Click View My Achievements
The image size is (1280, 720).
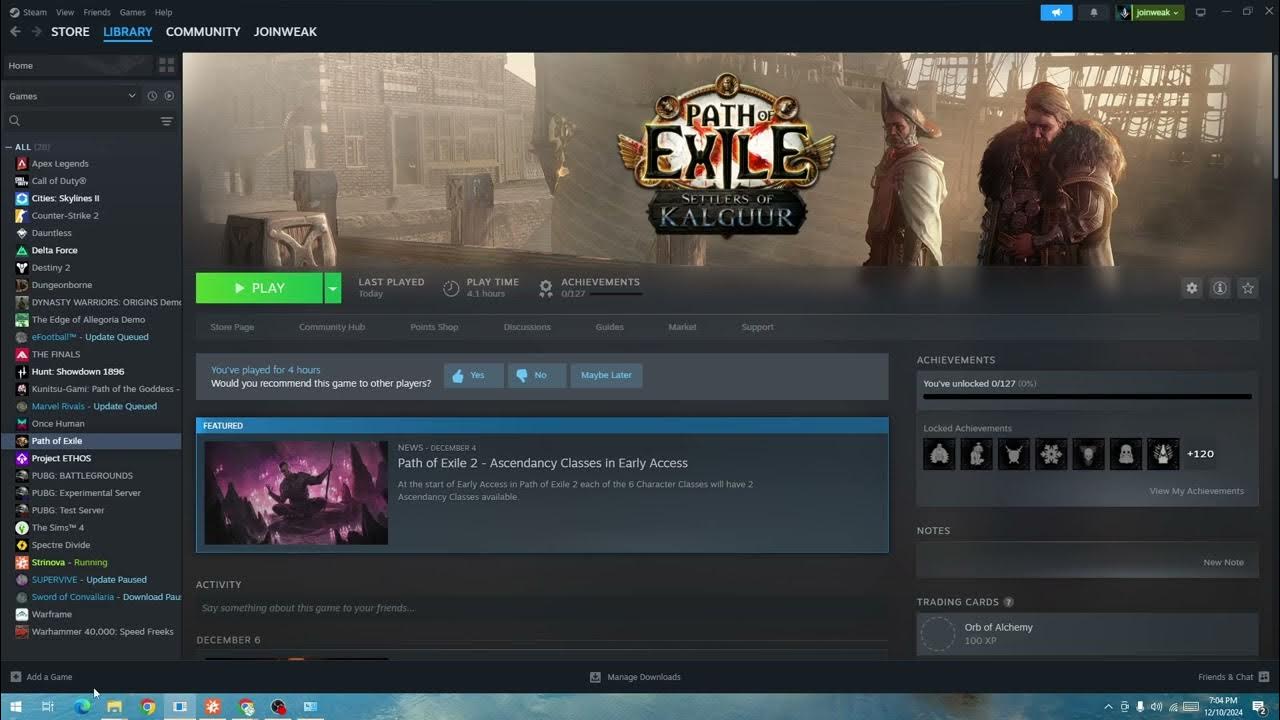point(1196,491)
